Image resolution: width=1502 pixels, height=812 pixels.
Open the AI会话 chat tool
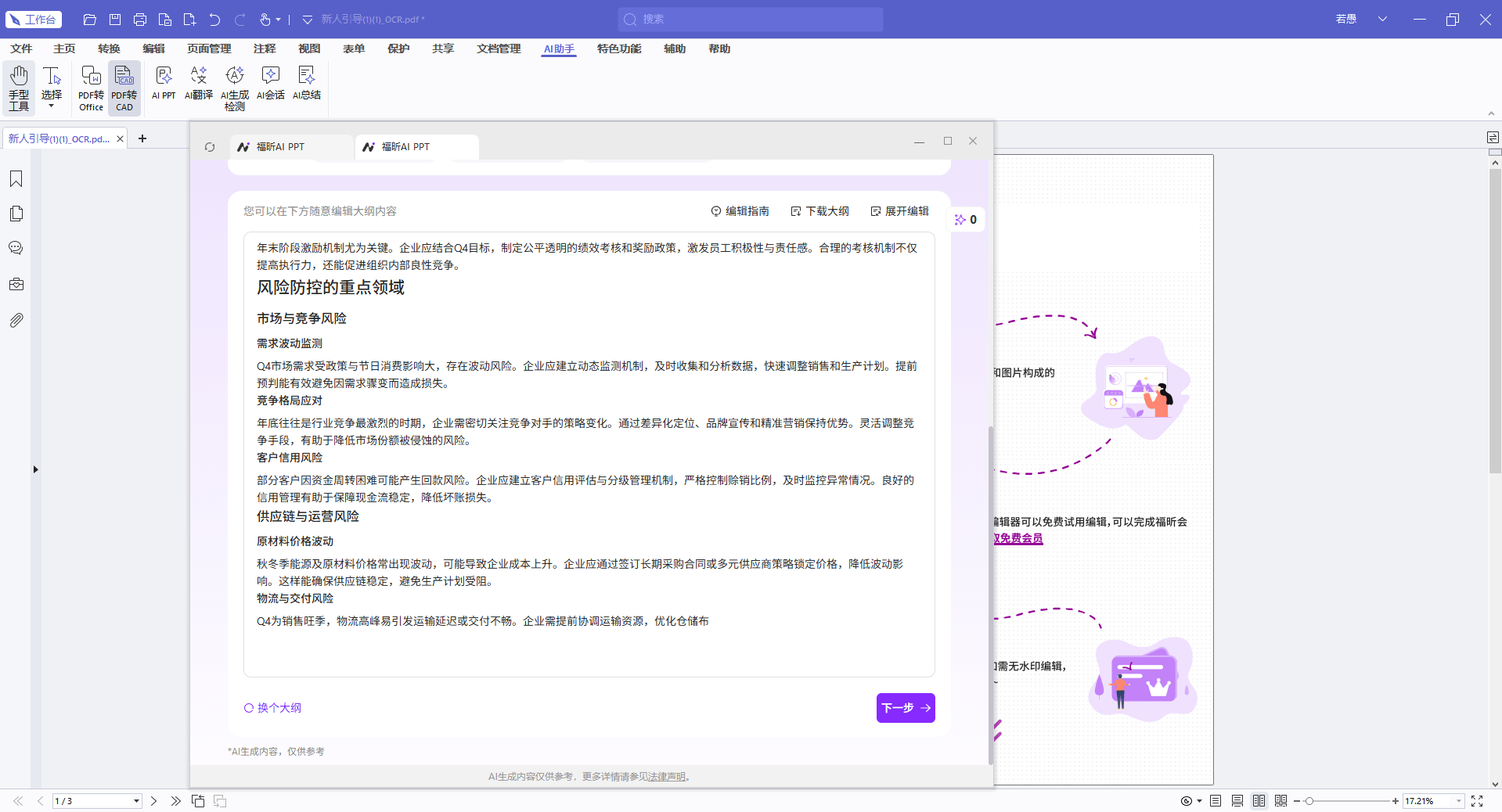(271, 83)
